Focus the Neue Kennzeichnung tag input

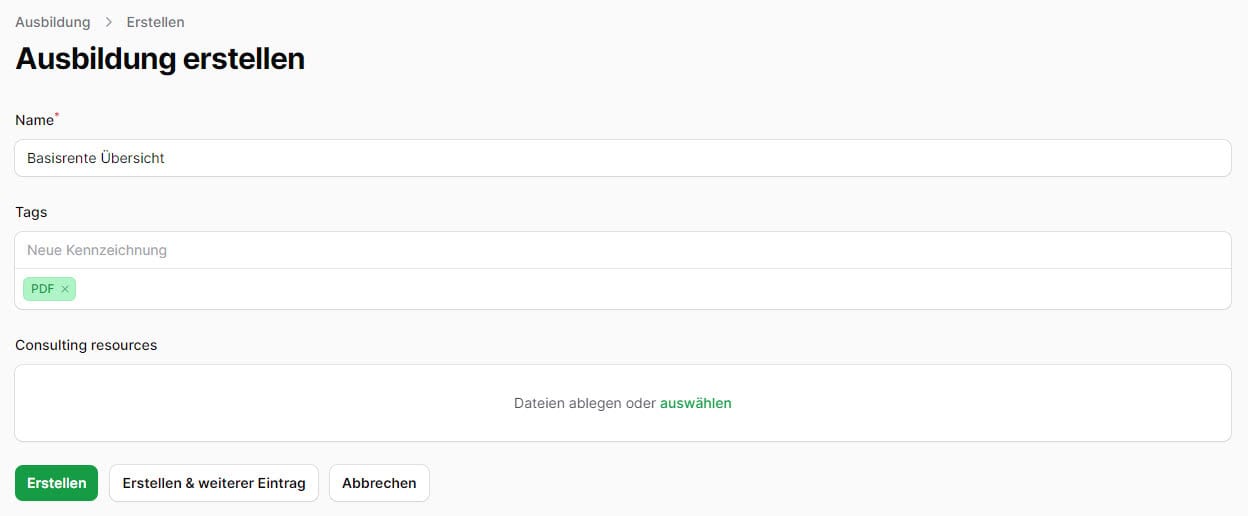tap(623, 250)
